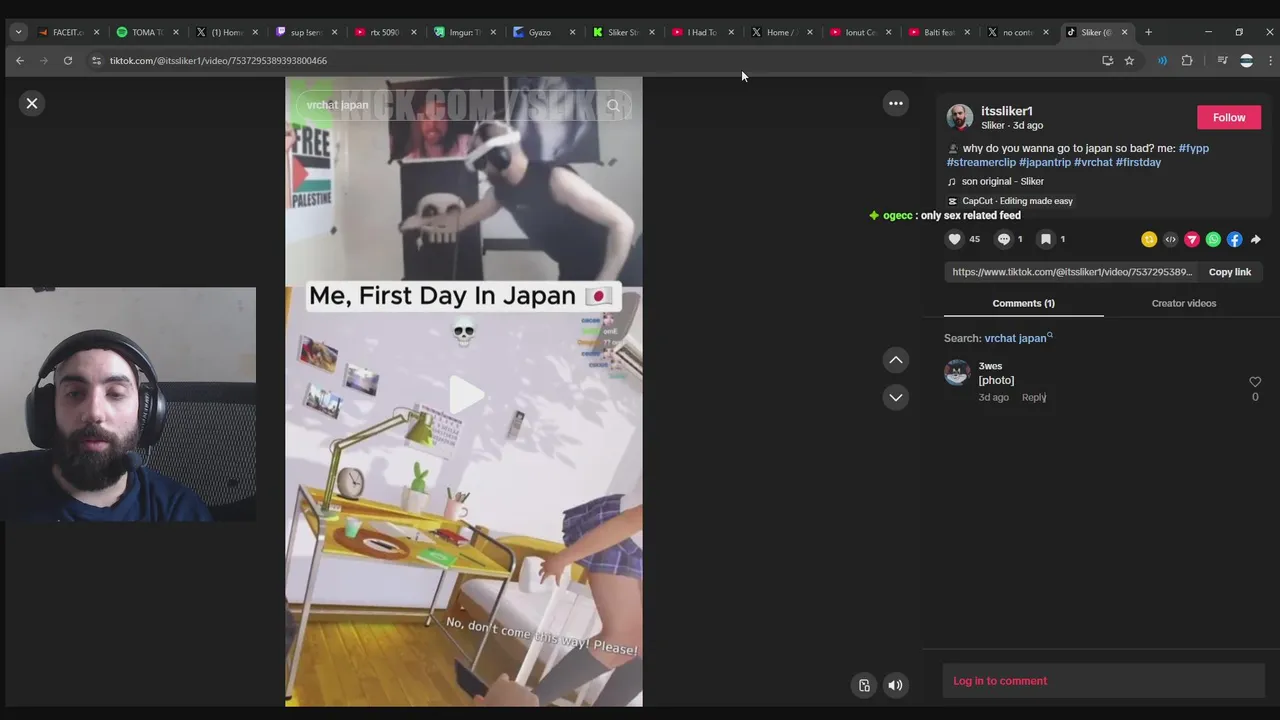Image resolution: width=1280 pixels, height=720 pixels.
Task: Open the #streamerclip hashtag
Action: tap(981, 162)
